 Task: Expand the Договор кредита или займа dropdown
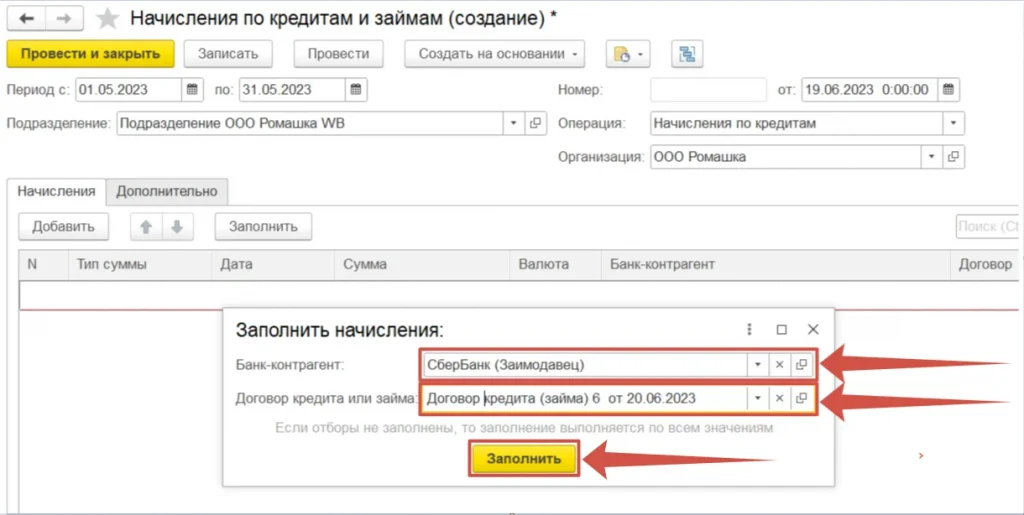(758, 398)
